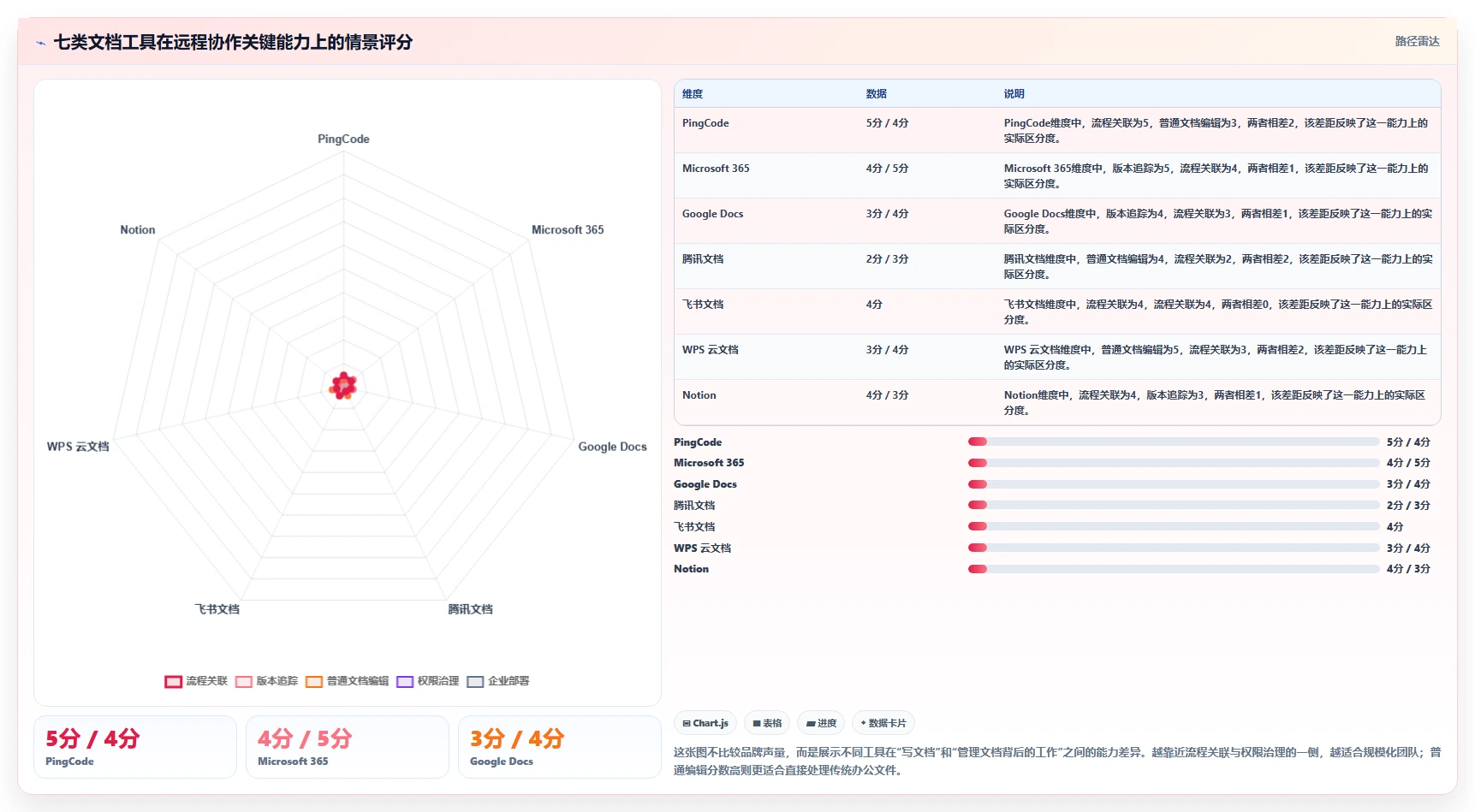This screenshot has width=1475, height=812.
Task: Click the Notion label in progress list
Action: (691, 569)
